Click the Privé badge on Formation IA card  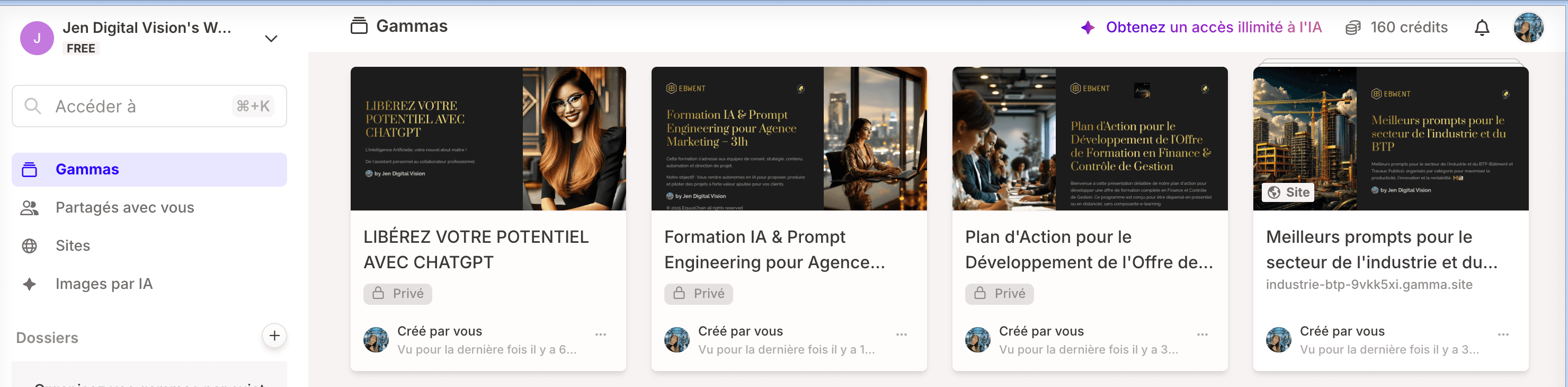tap(698, 294)
